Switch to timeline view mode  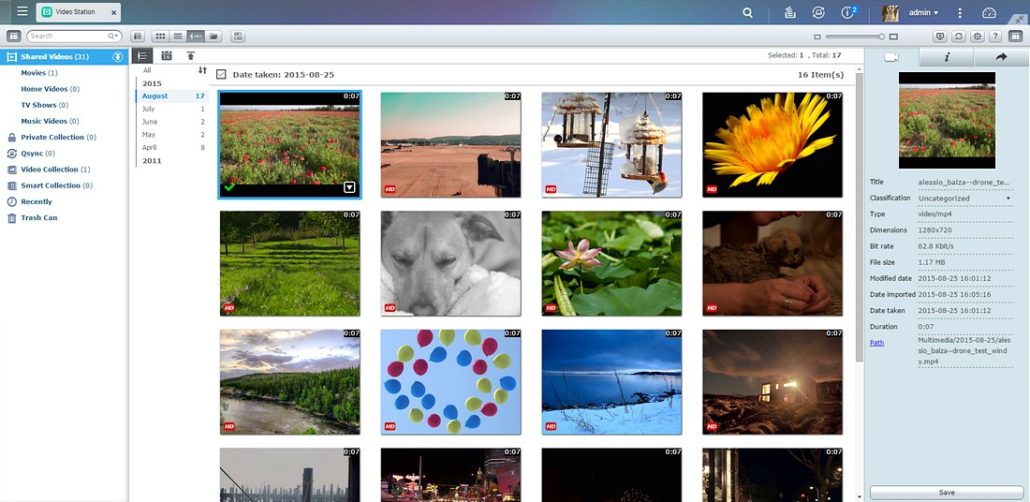tap(195, 36)
